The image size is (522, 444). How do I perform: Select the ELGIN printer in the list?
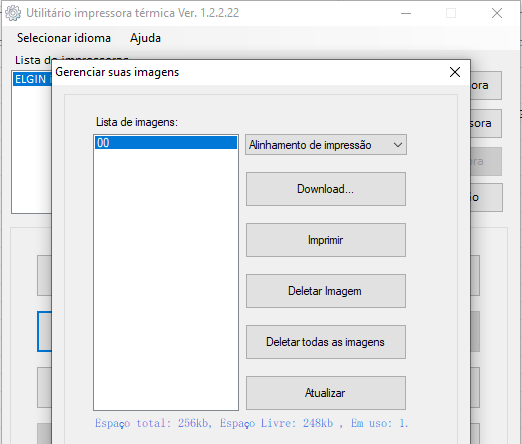coord(32,79)
